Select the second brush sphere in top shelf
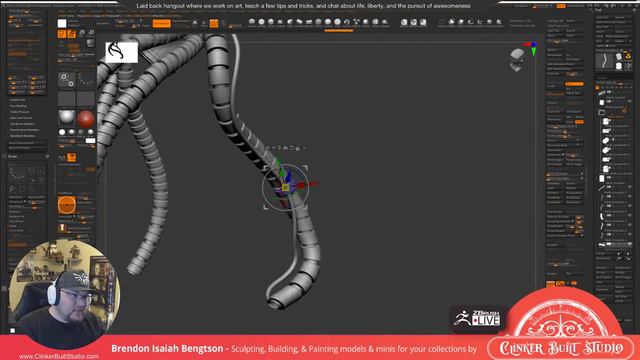 click(261, 22)
